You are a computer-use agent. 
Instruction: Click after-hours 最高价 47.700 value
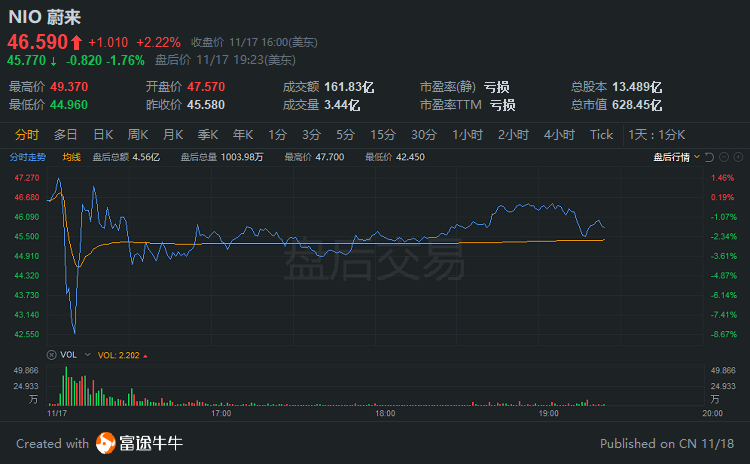pos(330,157)
